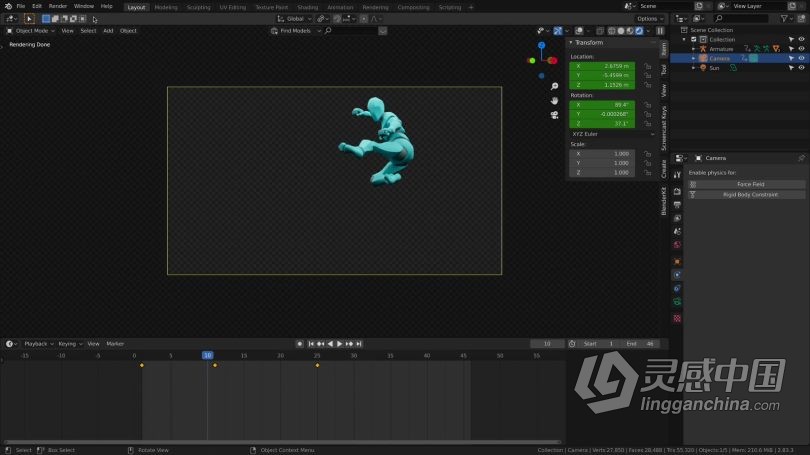810x455 pixels.
Task: Expand the Sun tree item
Action: tap(693, 68)
